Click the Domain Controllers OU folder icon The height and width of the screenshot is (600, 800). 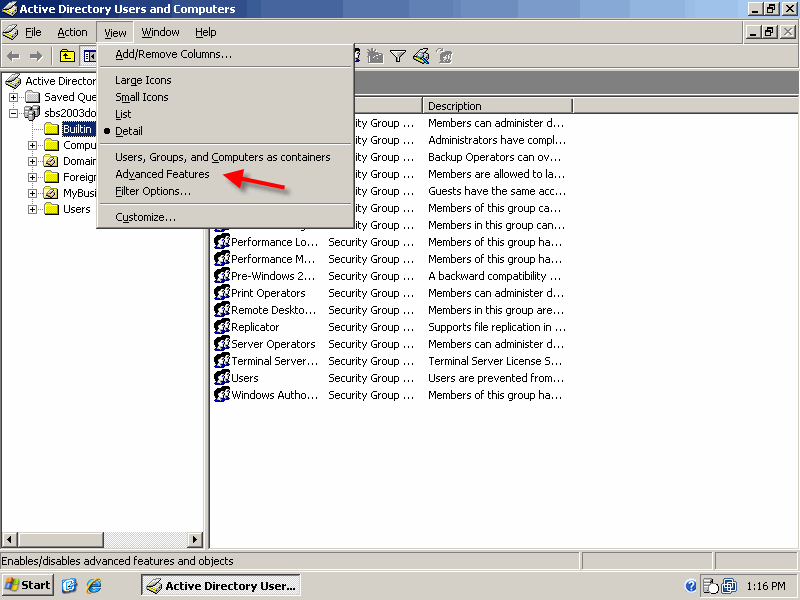[x=51, y=161]
